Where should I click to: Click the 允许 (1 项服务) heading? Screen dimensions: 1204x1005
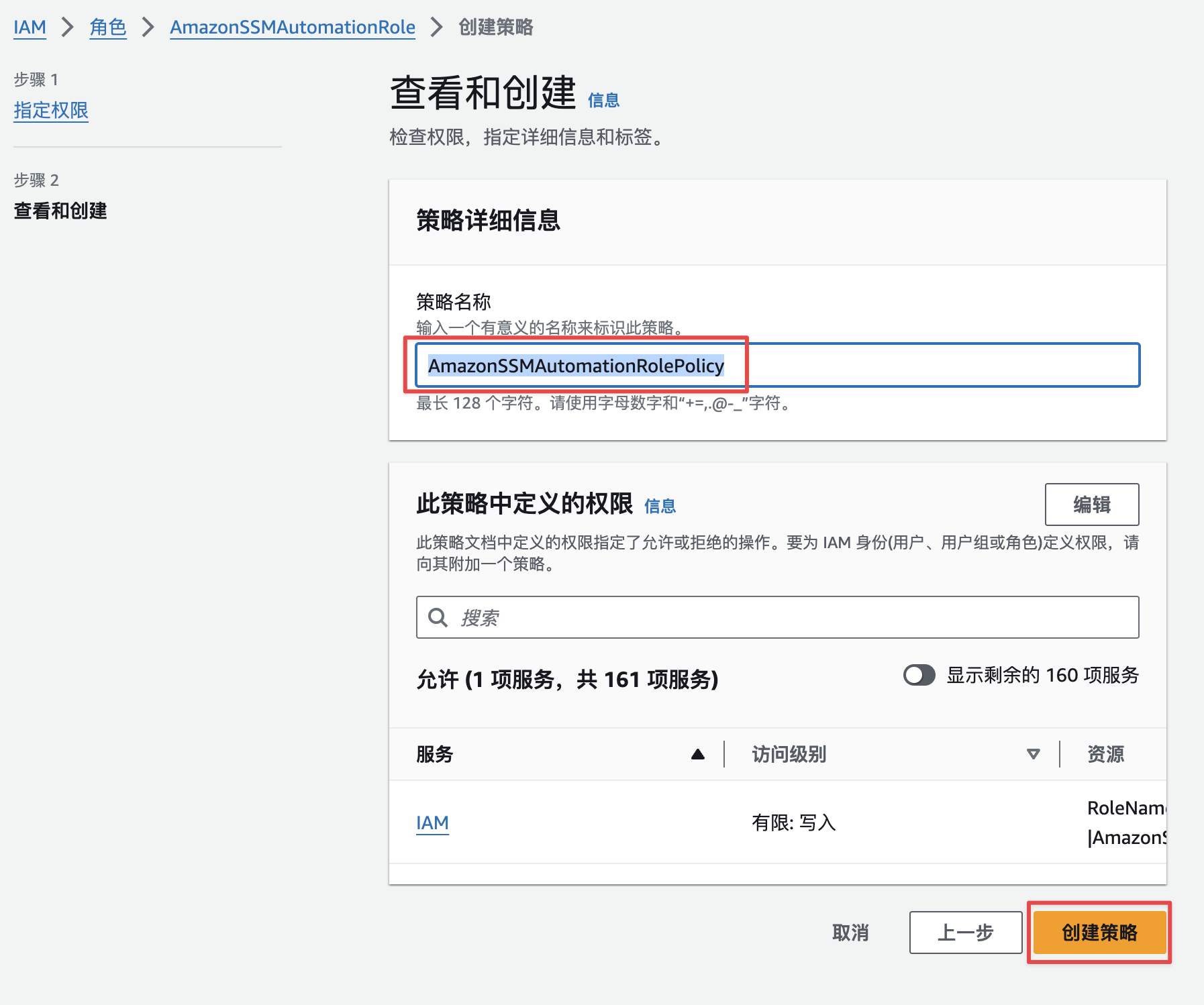[x=567, y=680]
